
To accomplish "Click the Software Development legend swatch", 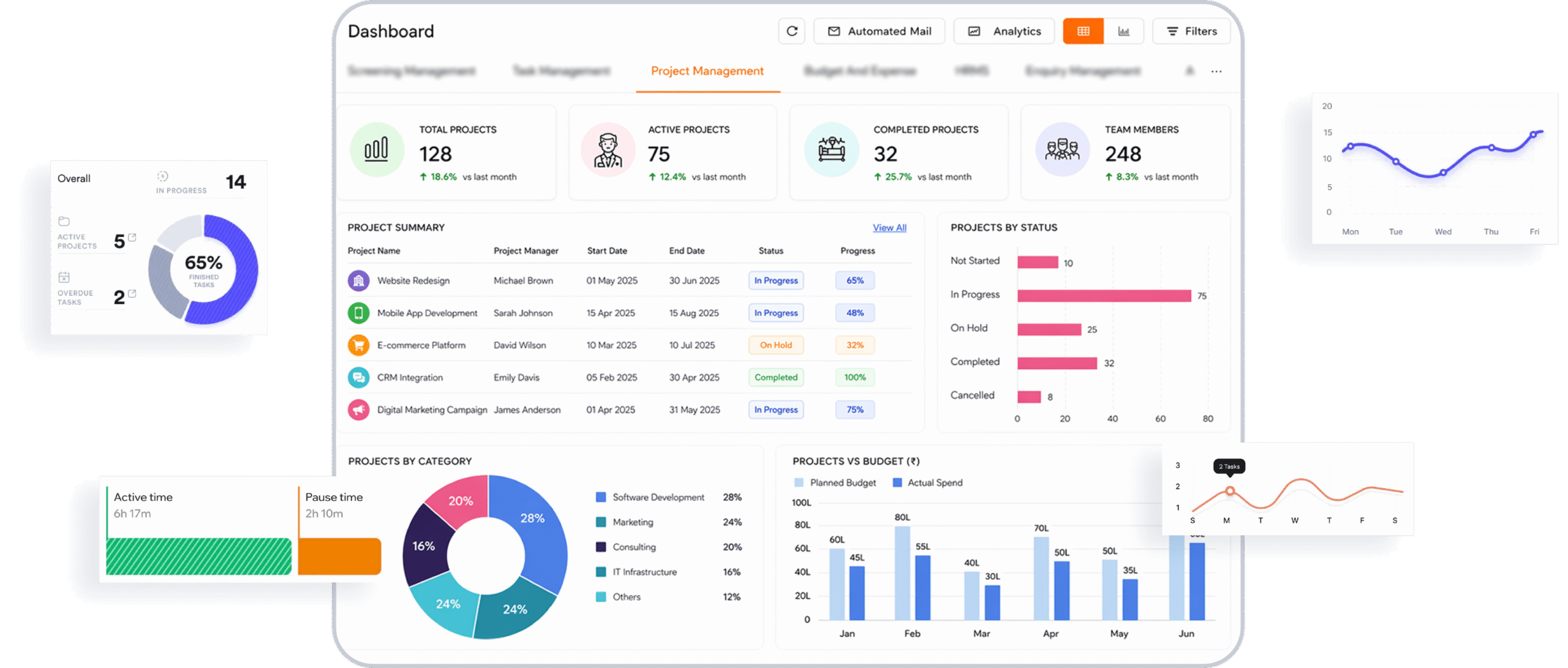I will click(601, 497).
